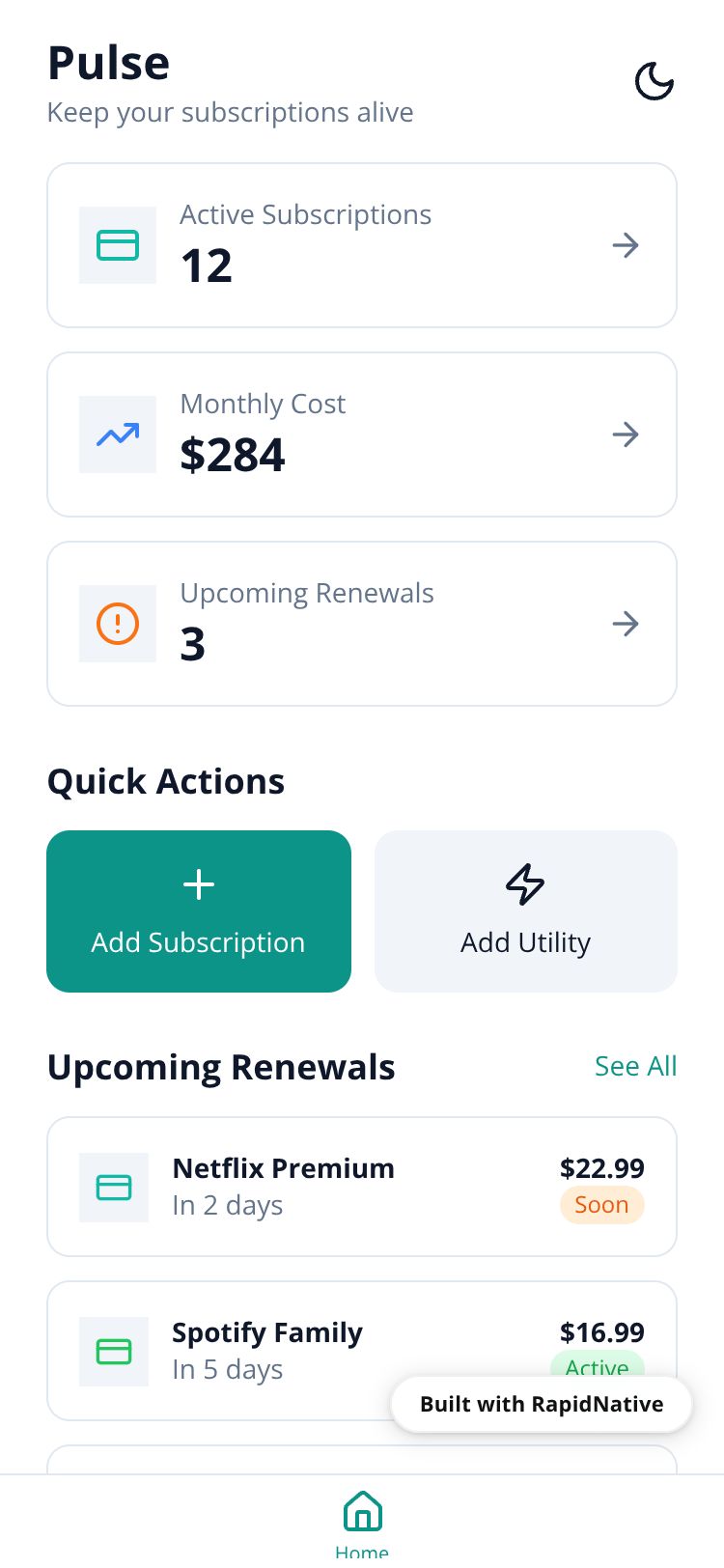Viewport: 724px width, 1568px height.
Task: Follow the See All link
Action: [x=635, y=1066]
